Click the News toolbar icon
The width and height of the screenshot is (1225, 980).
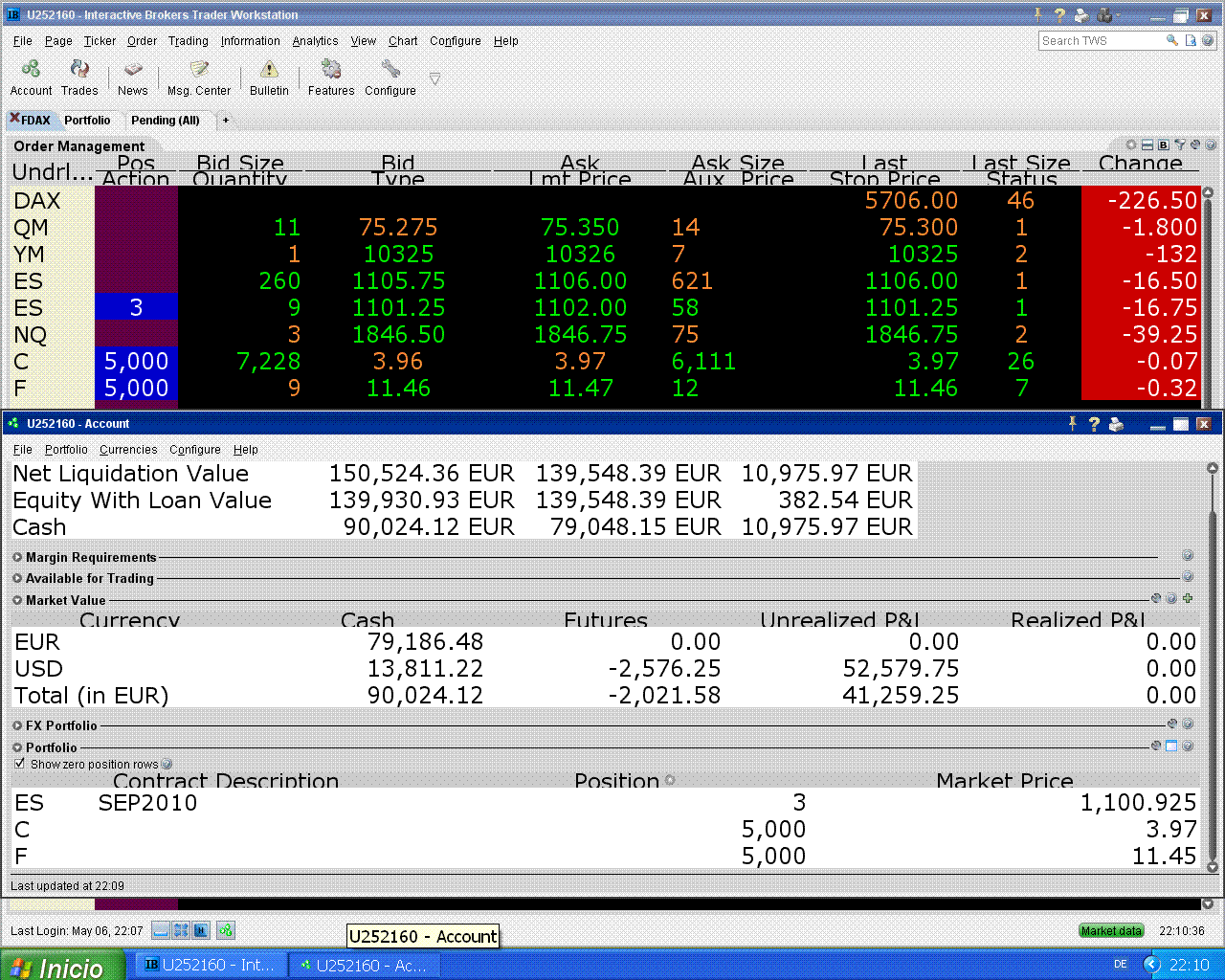[x=133, y=70]
